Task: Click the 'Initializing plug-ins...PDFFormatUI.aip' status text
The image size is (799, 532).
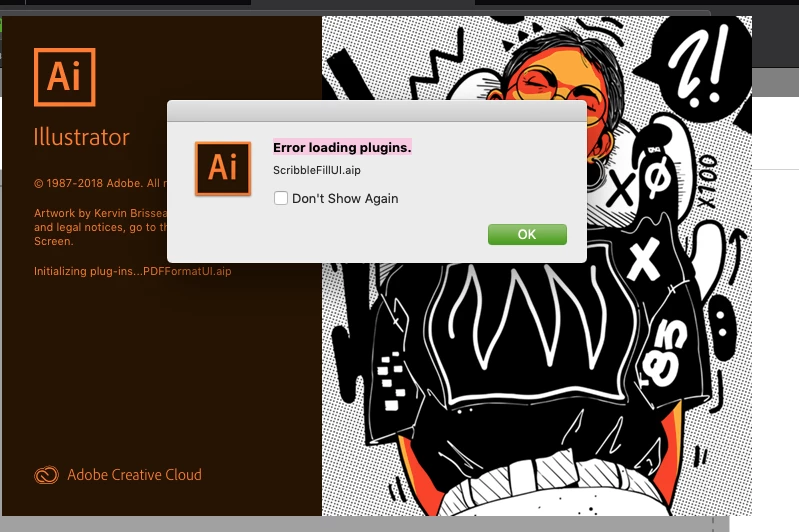Action: [x=132, y=271]
